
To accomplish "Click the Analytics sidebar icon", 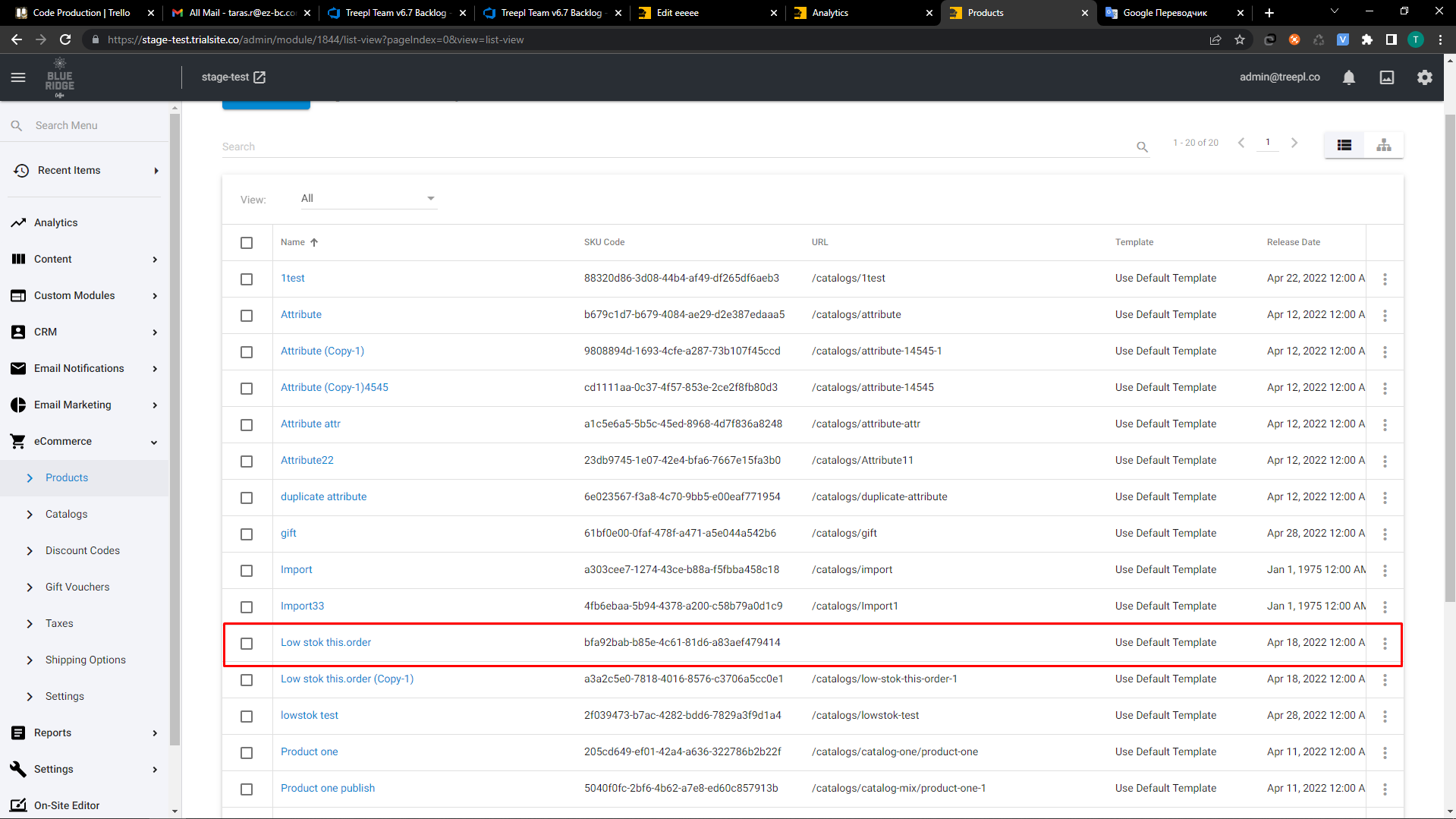I will coord(18,222).
